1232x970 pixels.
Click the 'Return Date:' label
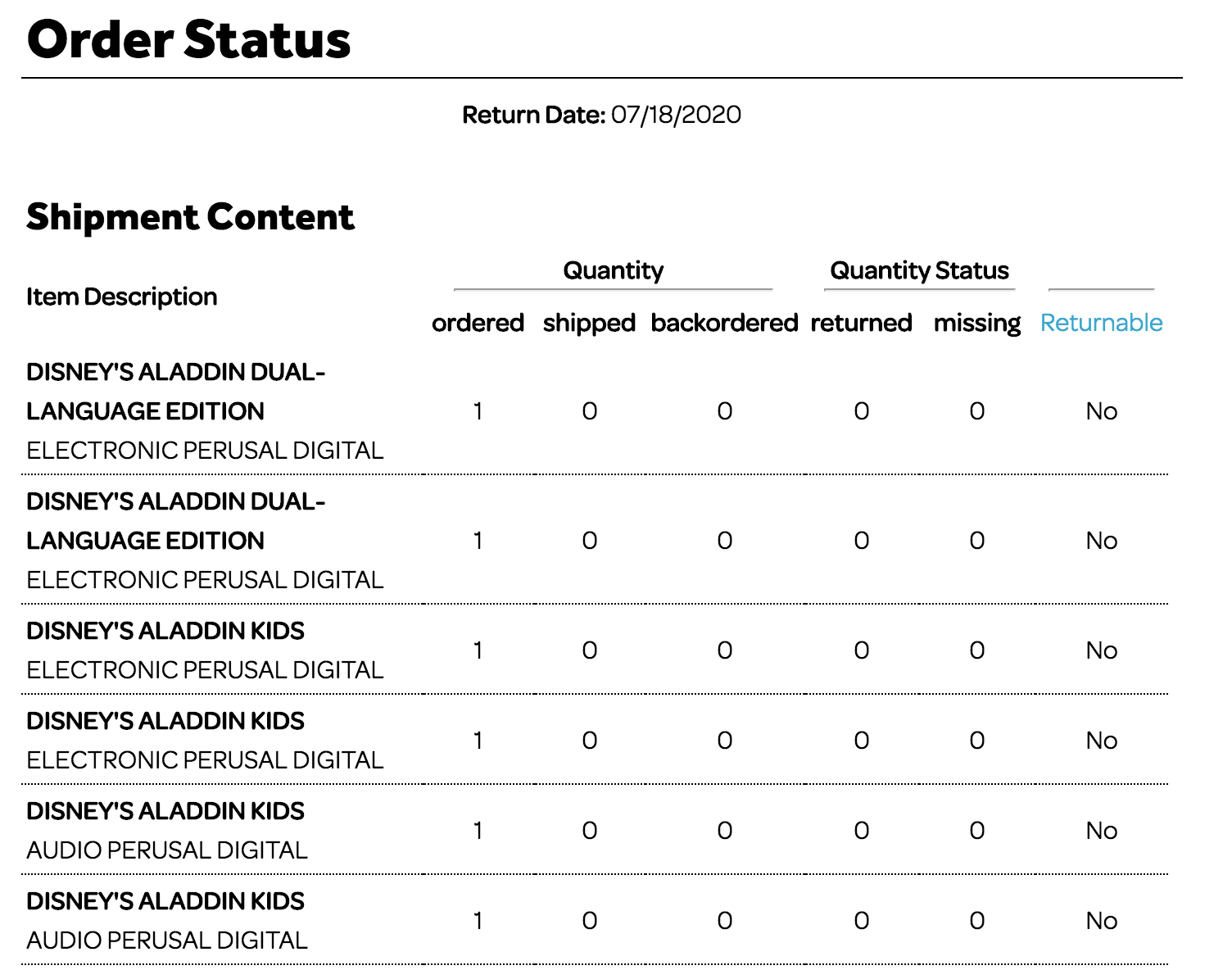[533, 115]
